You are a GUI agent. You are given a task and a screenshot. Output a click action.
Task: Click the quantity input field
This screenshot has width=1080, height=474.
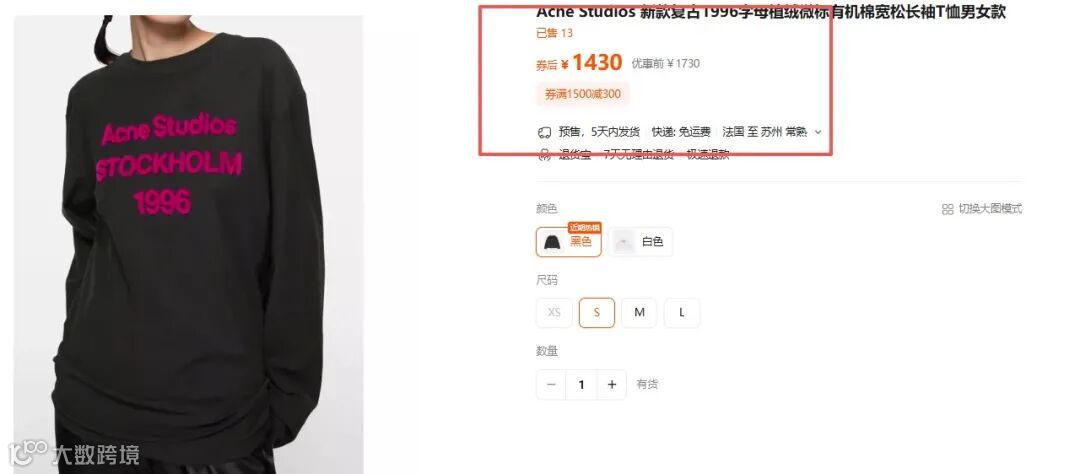581,384
